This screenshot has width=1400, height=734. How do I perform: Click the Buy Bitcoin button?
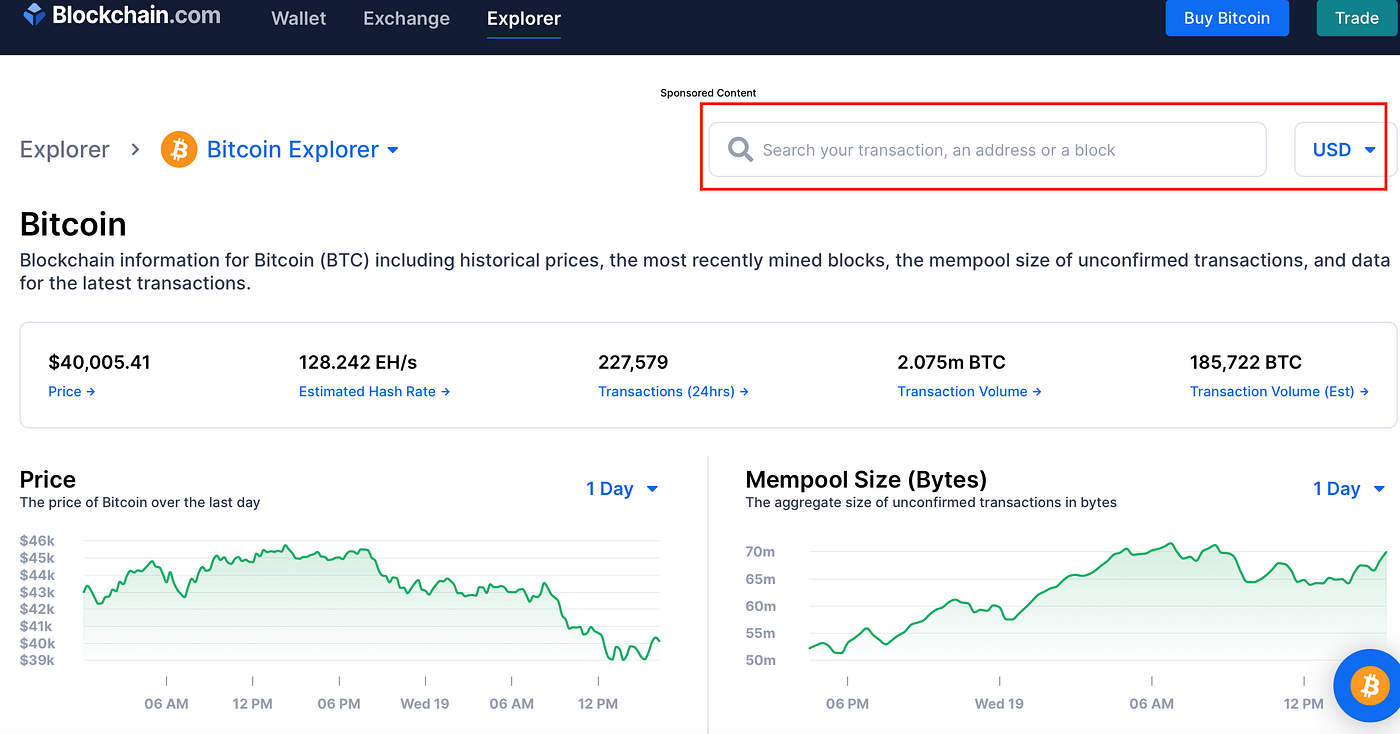pyautogui.click(x=1227, y=18)
